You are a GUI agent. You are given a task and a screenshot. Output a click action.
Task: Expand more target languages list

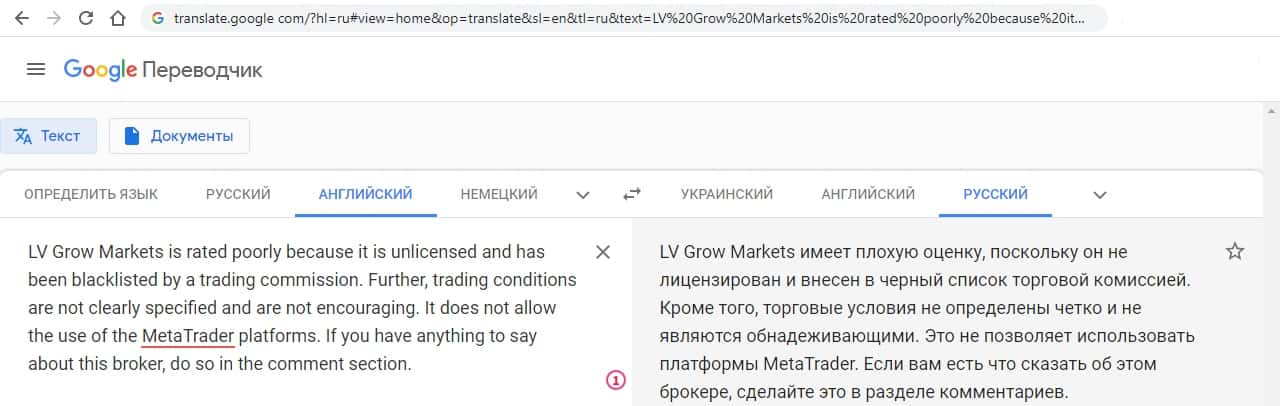point(1100,194)
